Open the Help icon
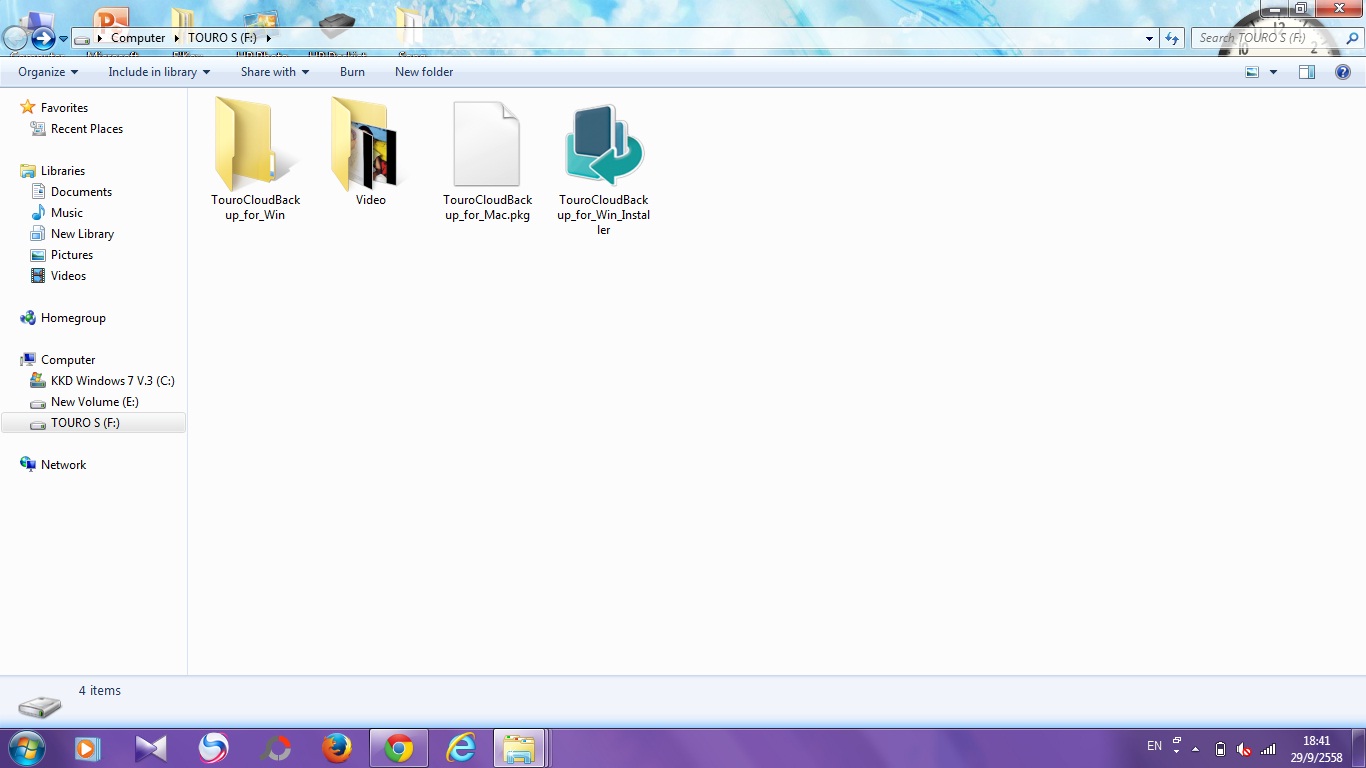Viewport: 1366px width, 768px height. pos(1343,72)
